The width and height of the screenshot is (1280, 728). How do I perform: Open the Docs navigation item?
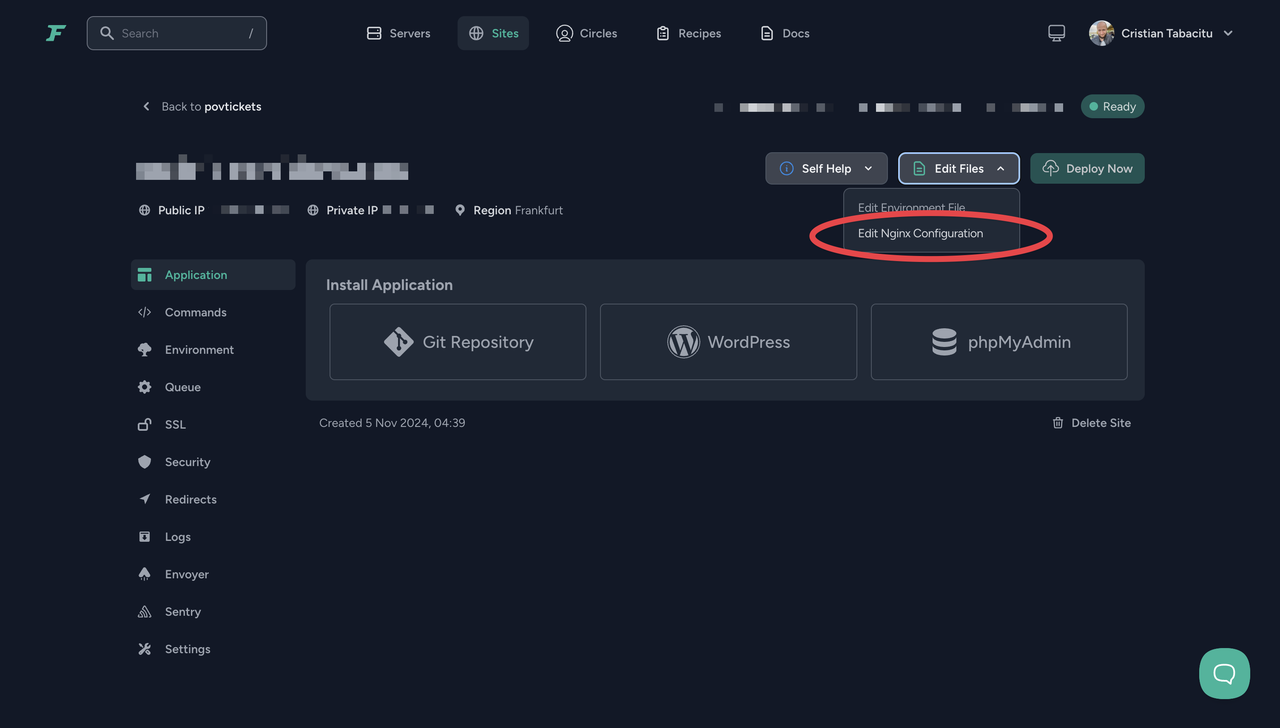pos(785,33)
